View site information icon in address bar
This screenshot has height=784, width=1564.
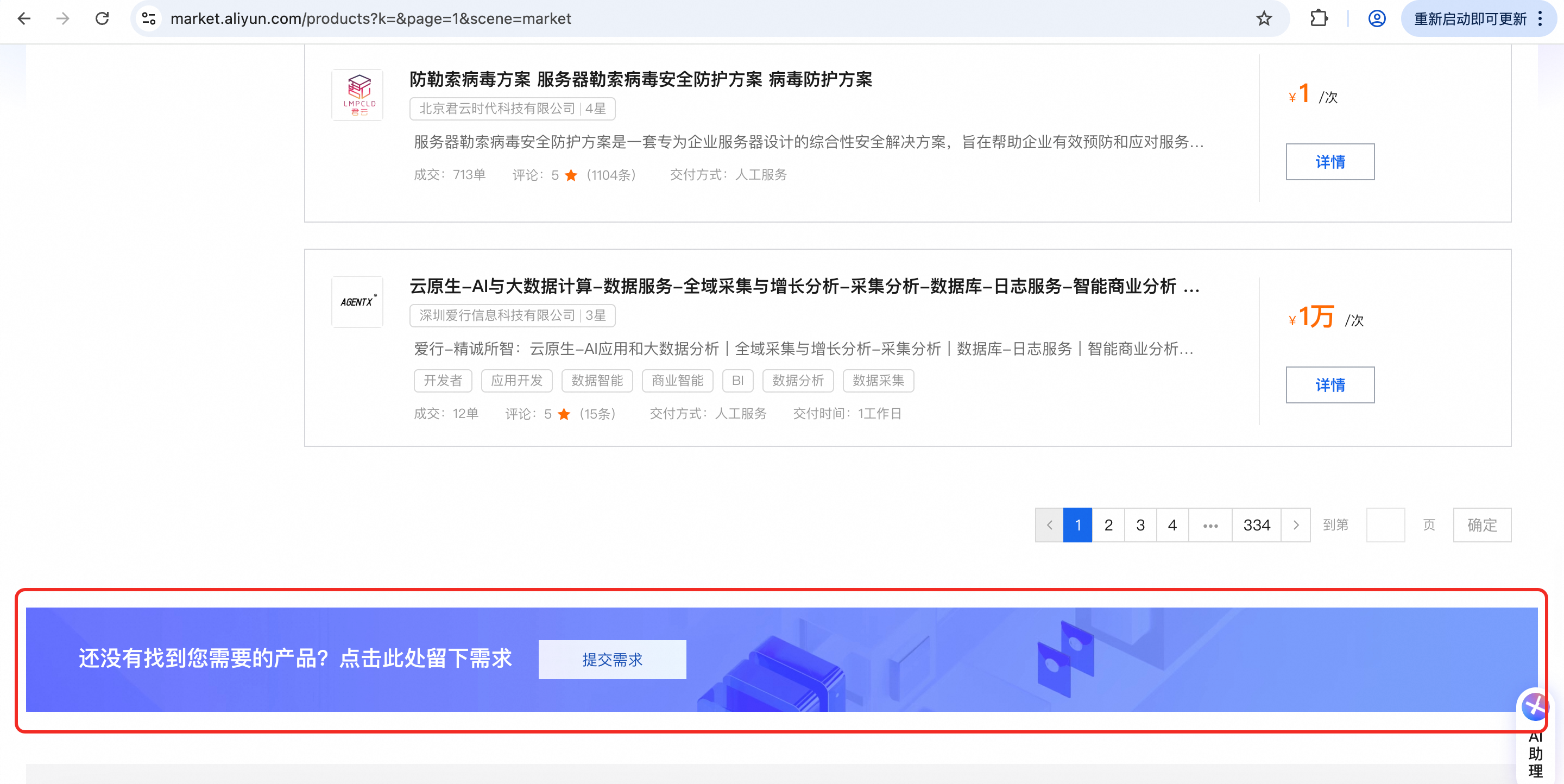(x=149, y=18)
